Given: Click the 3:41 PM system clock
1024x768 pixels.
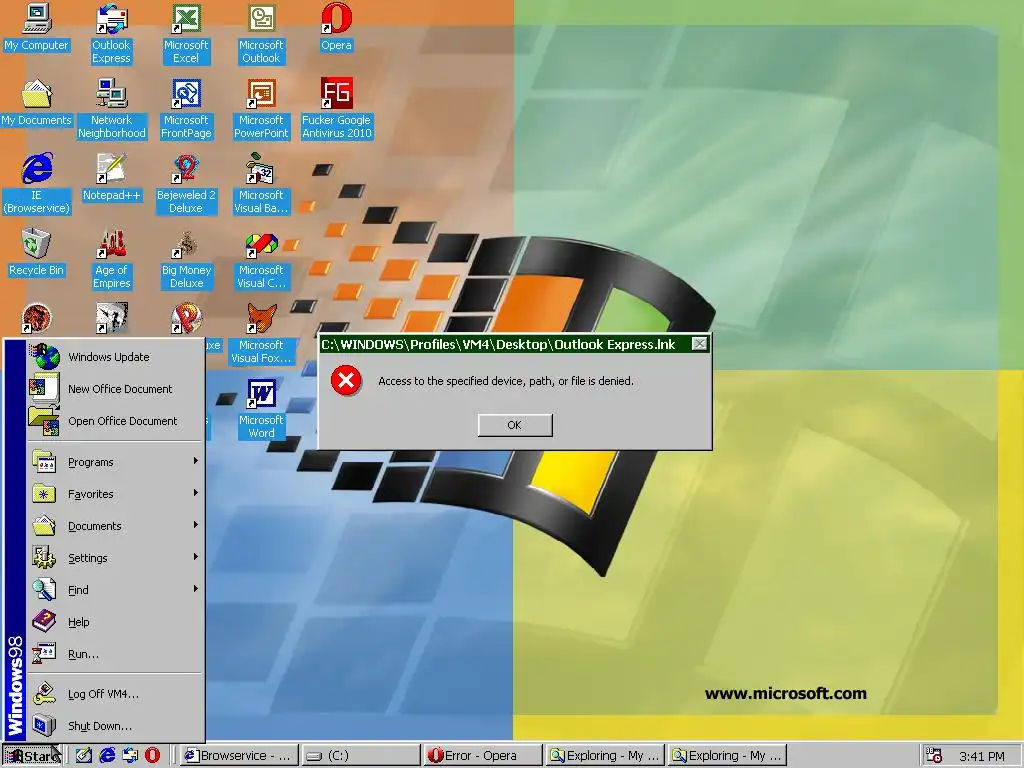Looking at the screenshot, I should [982, 756].
